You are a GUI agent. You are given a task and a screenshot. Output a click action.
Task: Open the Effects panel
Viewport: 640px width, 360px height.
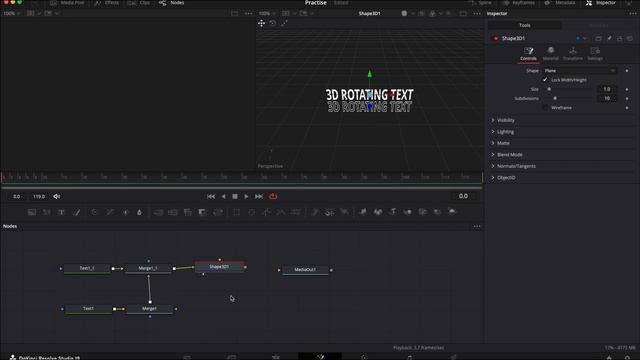pyautogui.click(x=107, y=3)
